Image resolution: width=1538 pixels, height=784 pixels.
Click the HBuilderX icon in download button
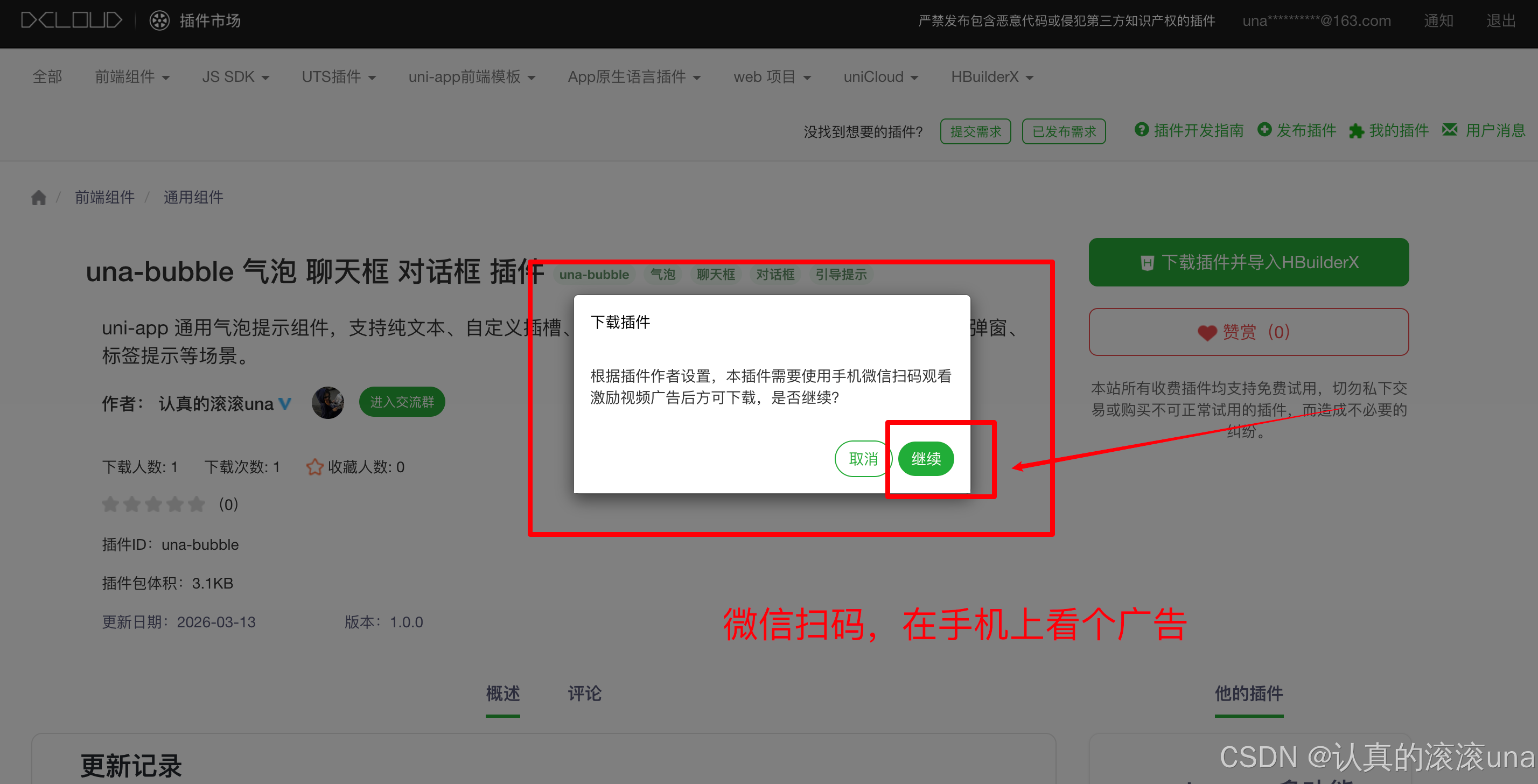coord(1147,263)
